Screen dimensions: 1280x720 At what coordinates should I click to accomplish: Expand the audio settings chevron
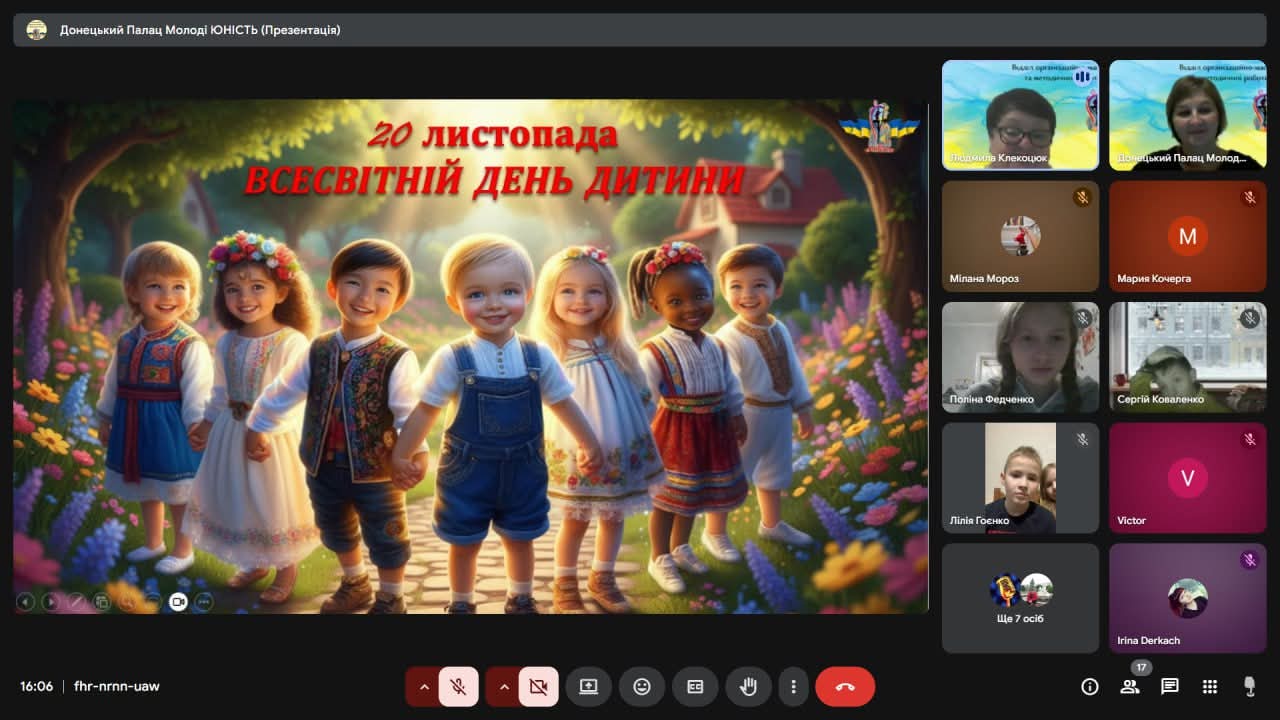tap(423, 687)
